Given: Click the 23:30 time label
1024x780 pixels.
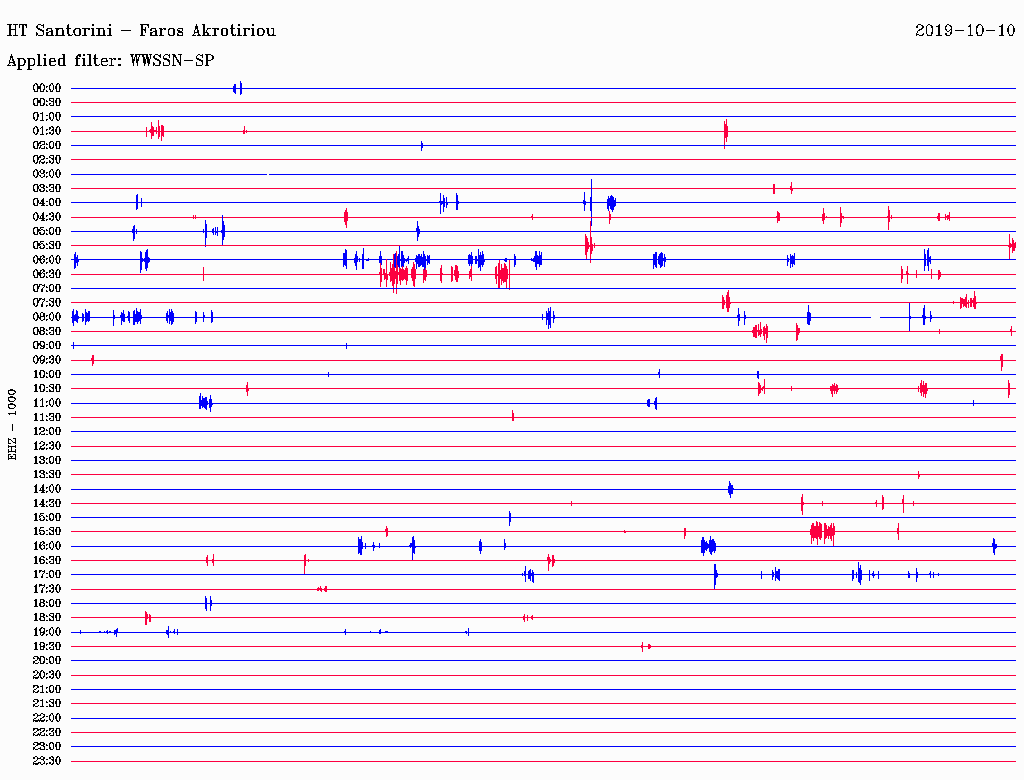Looking at the screenshot, I should 47,761.
